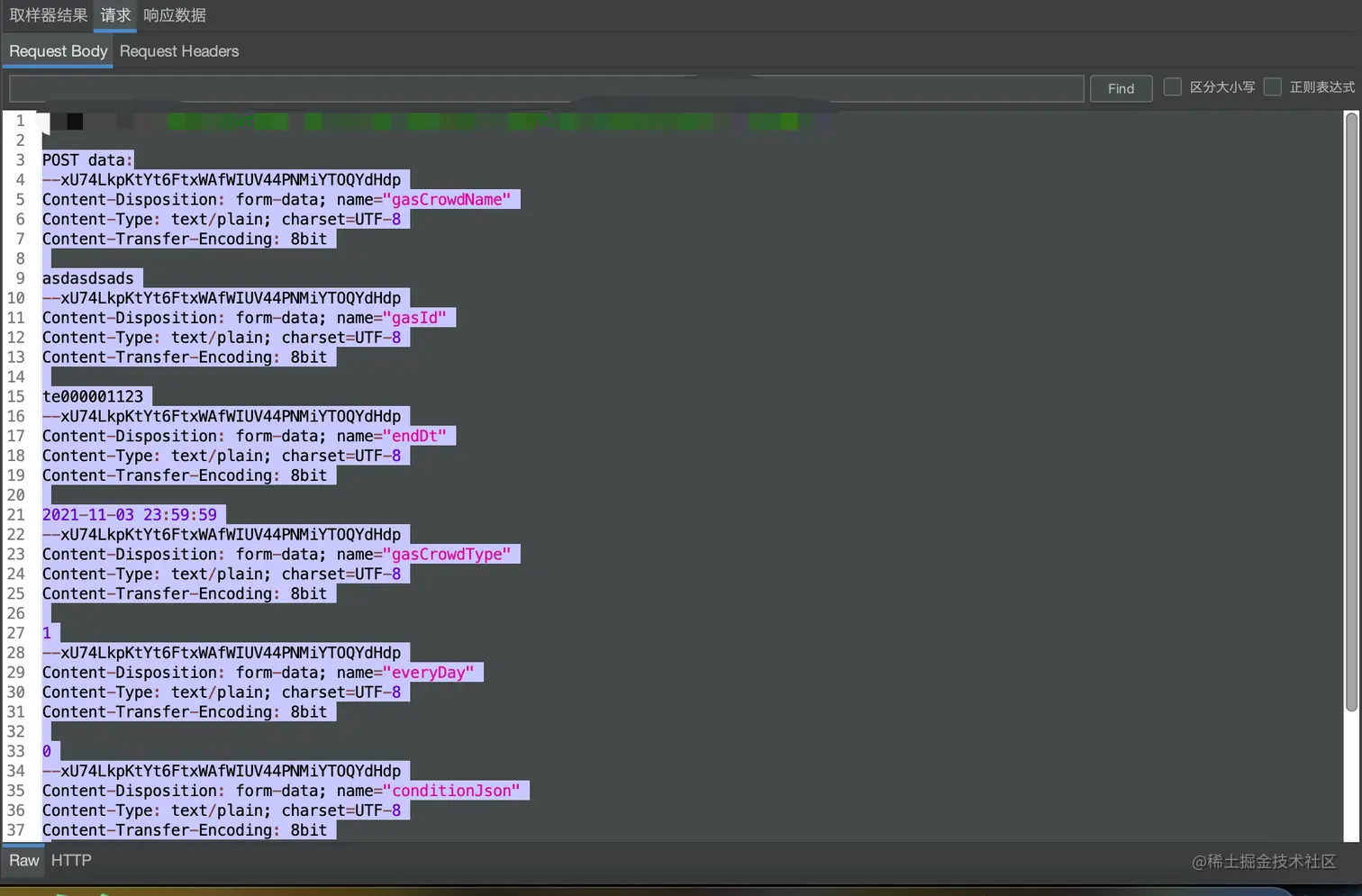Open the 响应数据 tab

(x=175, y=15)
